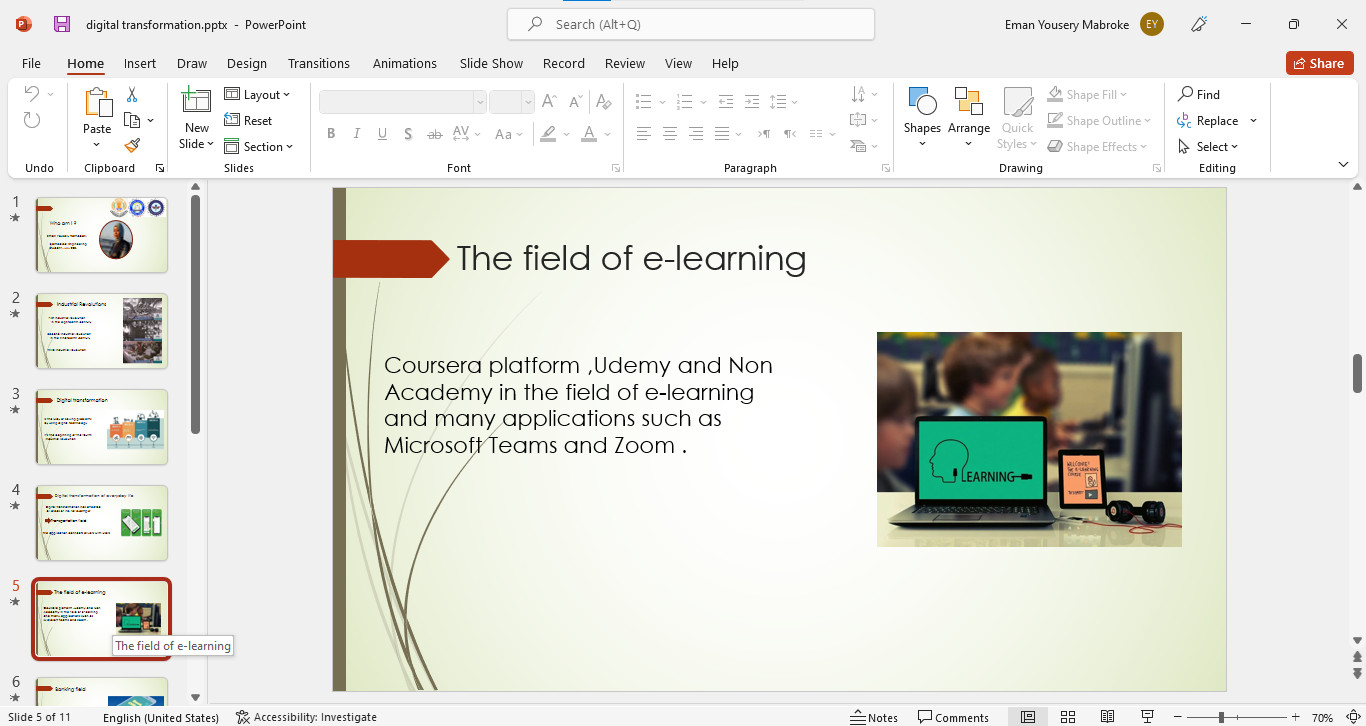
Task: Toggle bold formatting in Font group
Action: point(331,133)
